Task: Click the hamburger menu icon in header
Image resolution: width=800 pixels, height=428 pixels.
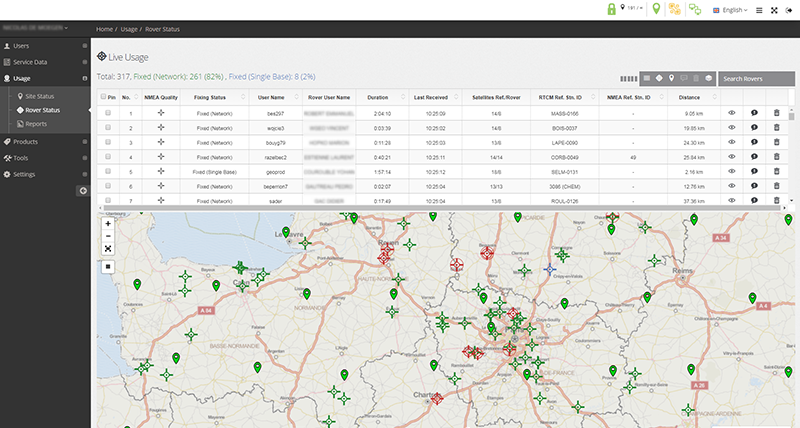Action: pos(758,10)
